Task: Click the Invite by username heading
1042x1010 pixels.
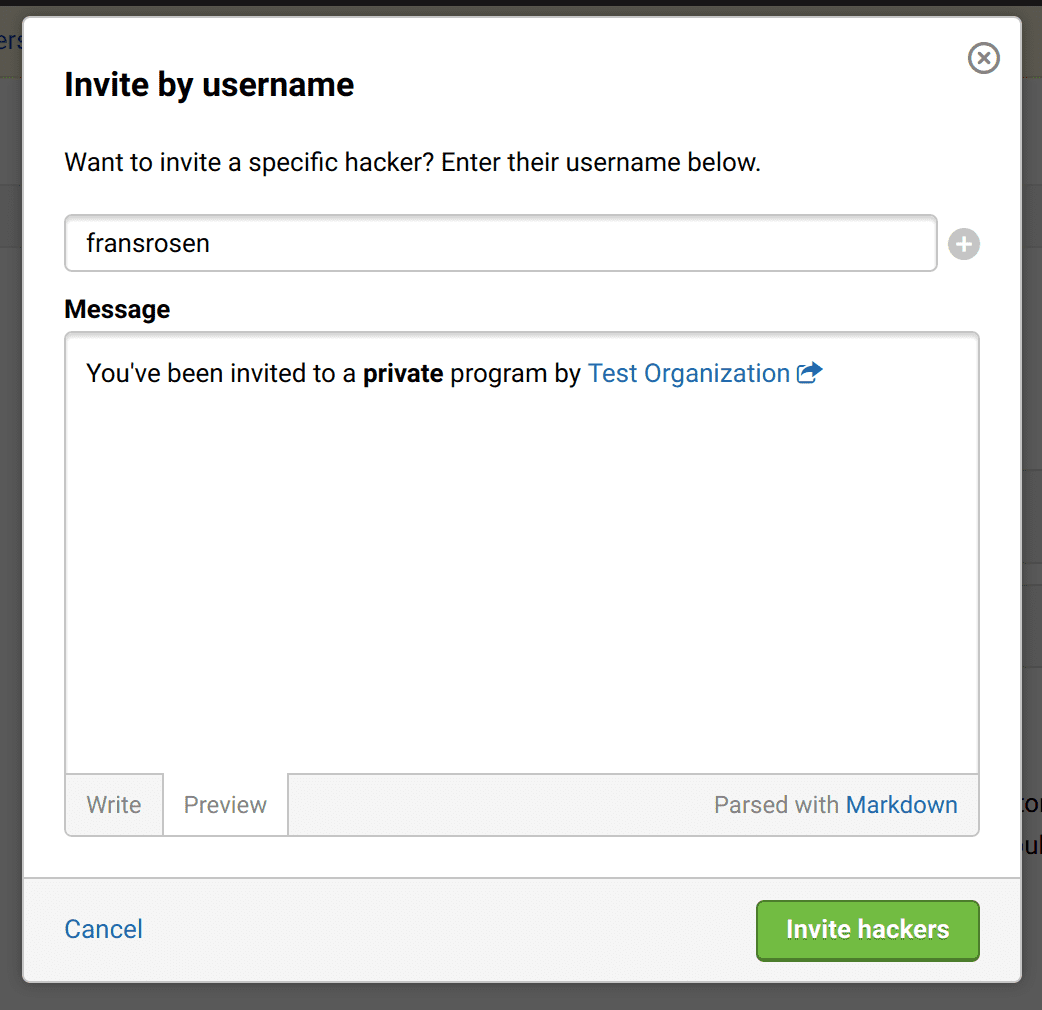Action: pos(209,85)
